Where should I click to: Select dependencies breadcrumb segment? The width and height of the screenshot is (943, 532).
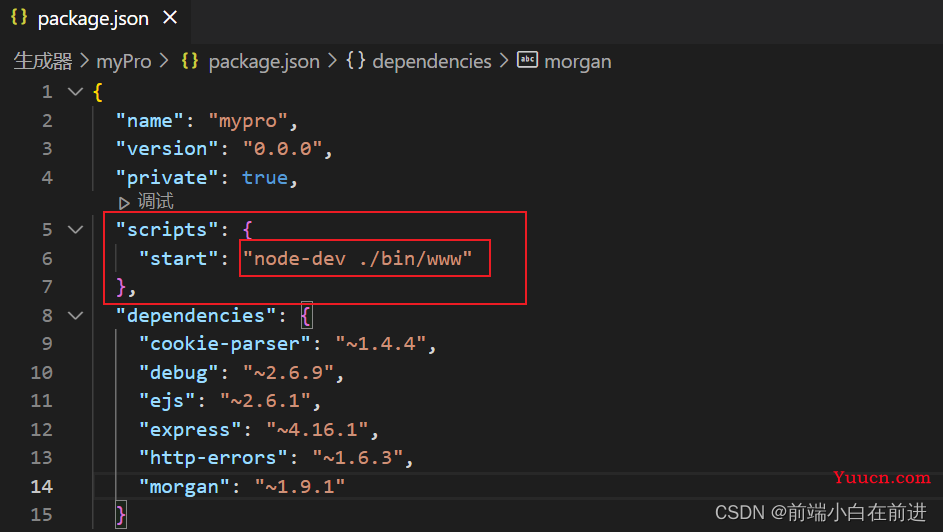click(x=432, y=61)
